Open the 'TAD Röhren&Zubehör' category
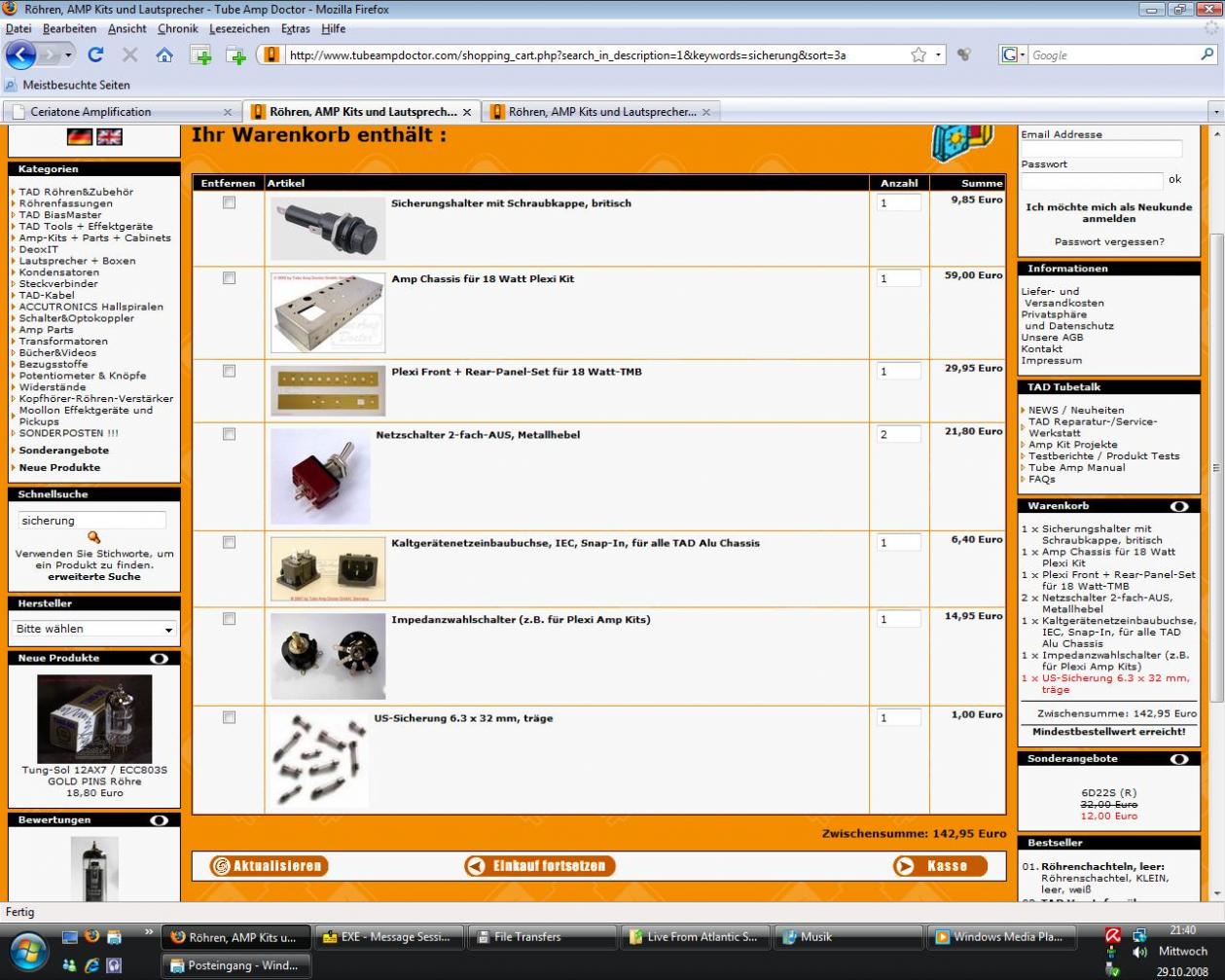The height and width of the screenshot is (980, 1225). click(76, 192)
